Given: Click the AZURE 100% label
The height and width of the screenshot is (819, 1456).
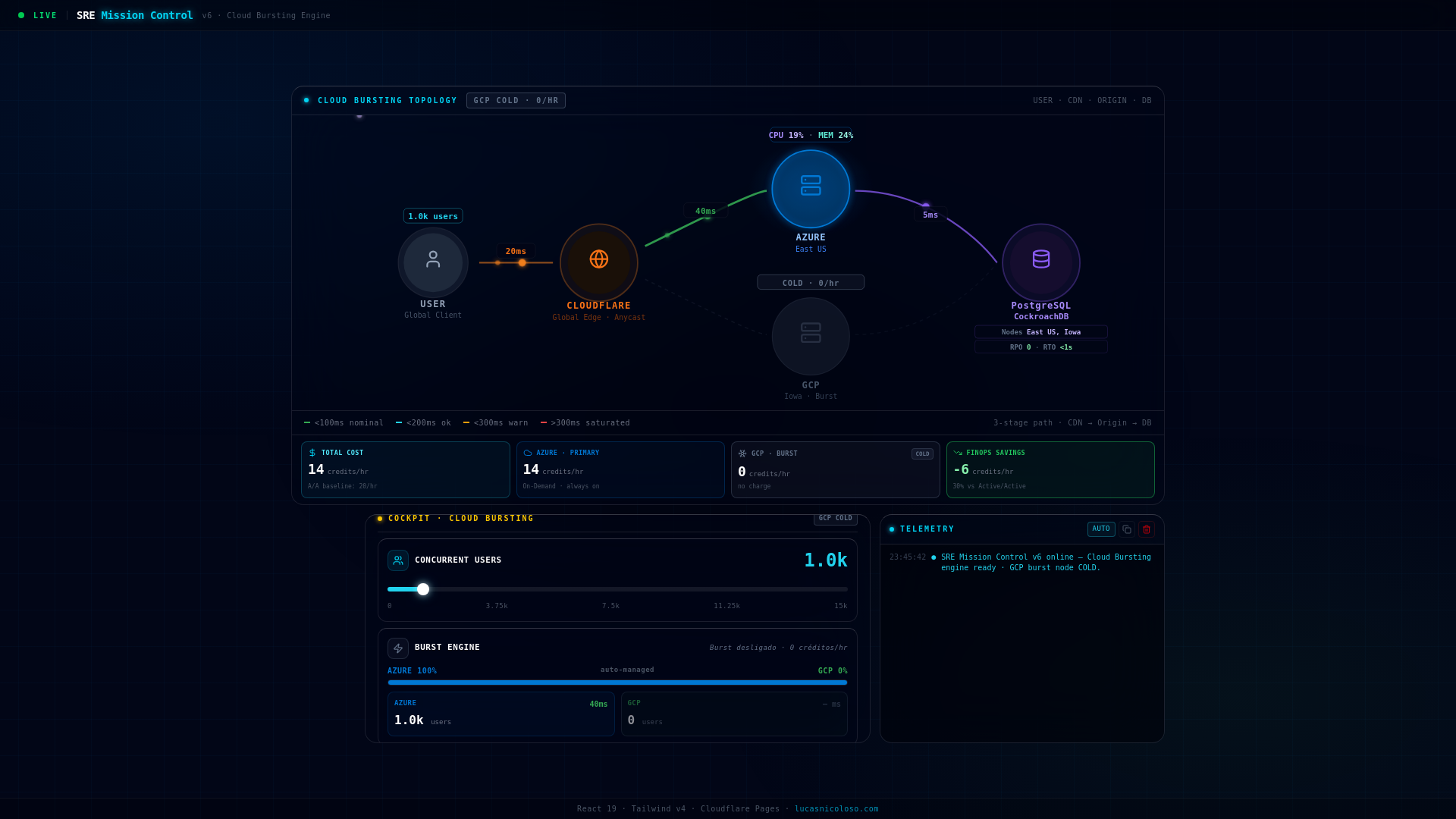Looking at the screenshot, I should (x=412, y=671).
